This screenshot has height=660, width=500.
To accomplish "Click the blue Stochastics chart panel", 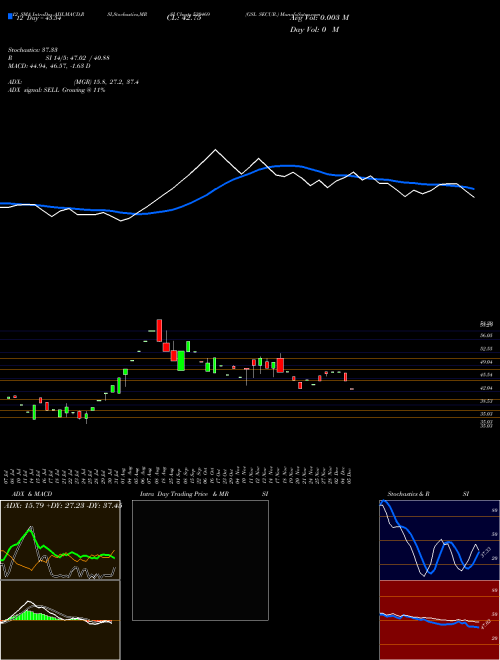I will click(x=439, y=540).
